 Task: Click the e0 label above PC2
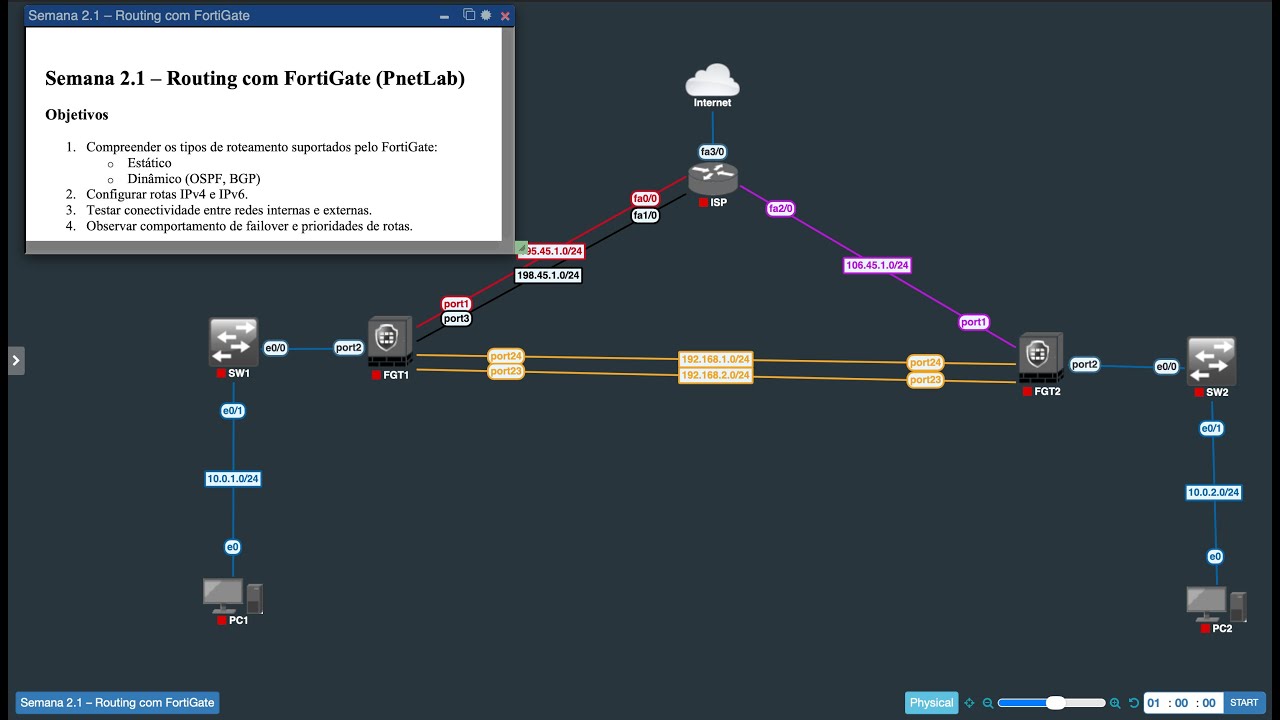(x=1215, y=556)
